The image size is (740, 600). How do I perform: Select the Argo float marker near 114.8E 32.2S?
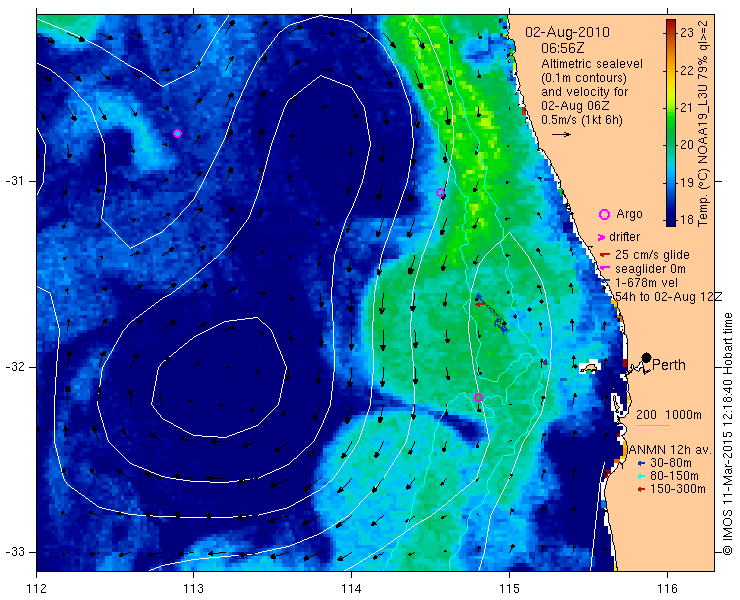(x=478, y=397)
